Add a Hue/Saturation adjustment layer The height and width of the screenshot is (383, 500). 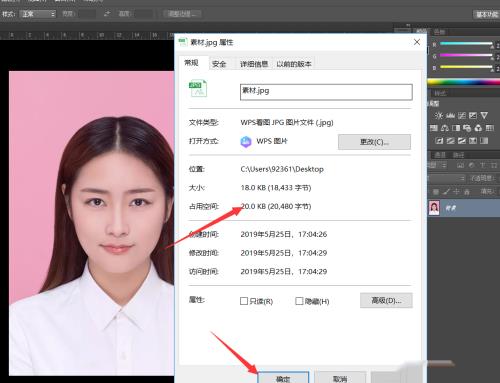434,128
